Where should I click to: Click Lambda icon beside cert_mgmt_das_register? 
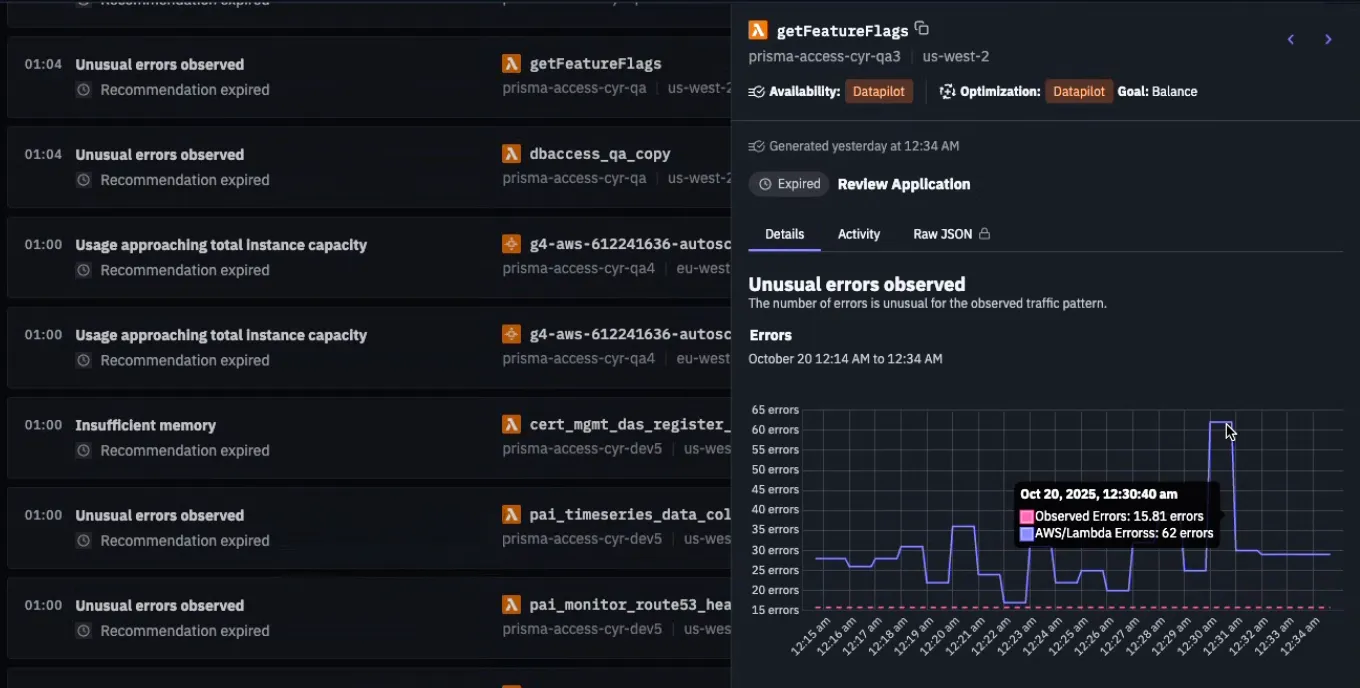(511, 424)
